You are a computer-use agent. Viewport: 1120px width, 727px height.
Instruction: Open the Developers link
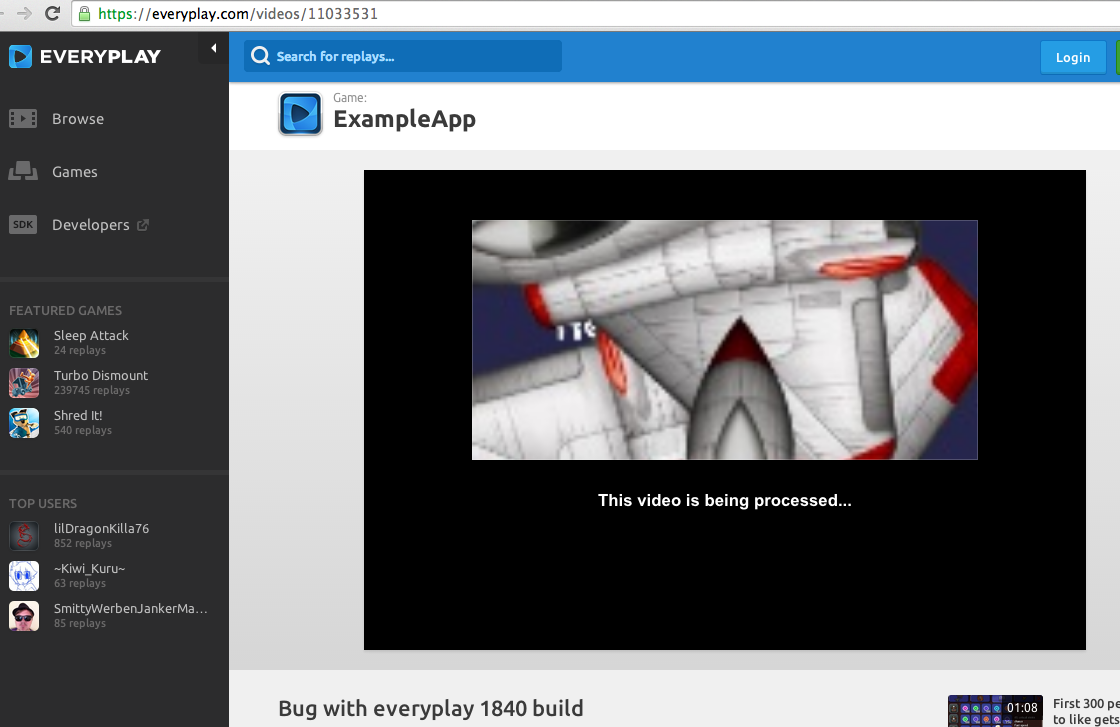coord(91,224)
